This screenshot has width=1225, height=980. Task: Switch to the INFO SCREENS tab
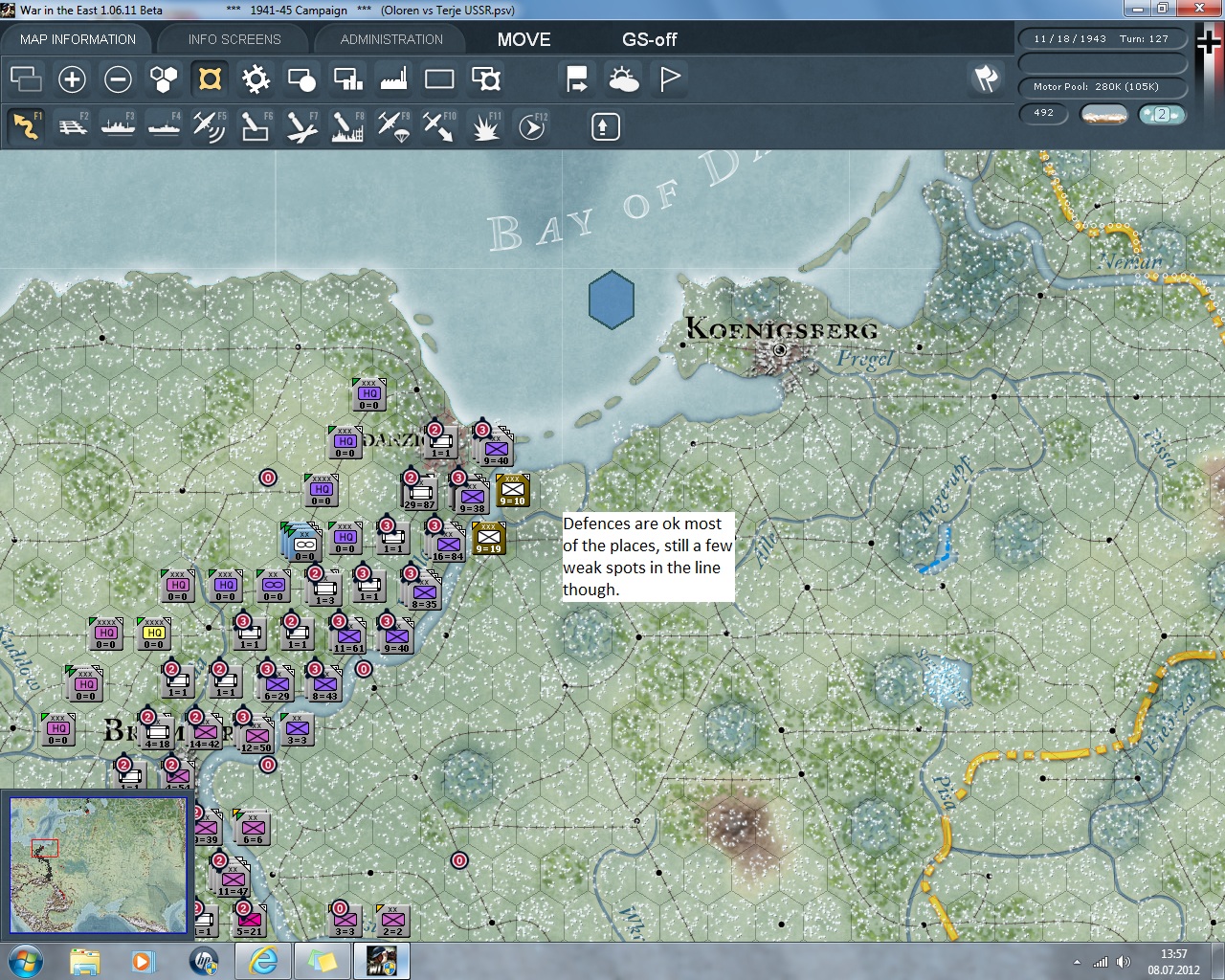[234, 39]
